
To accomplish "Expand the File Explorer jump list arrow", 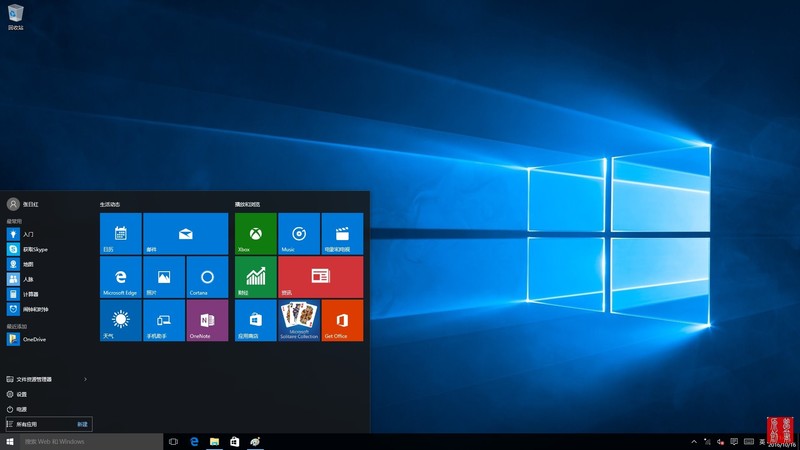I will [x=85, y=379].
